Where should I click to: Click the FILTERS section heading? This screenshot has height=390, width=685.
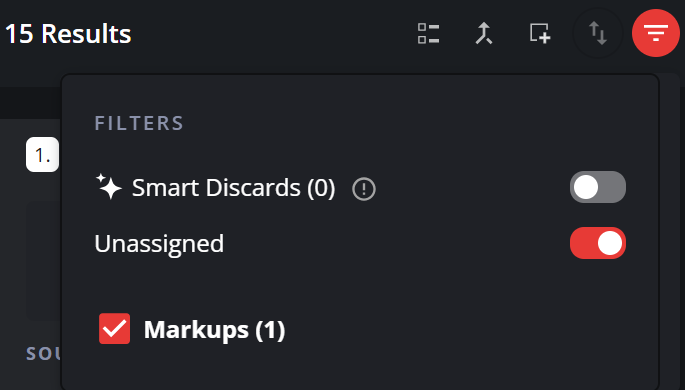(139, 123)
